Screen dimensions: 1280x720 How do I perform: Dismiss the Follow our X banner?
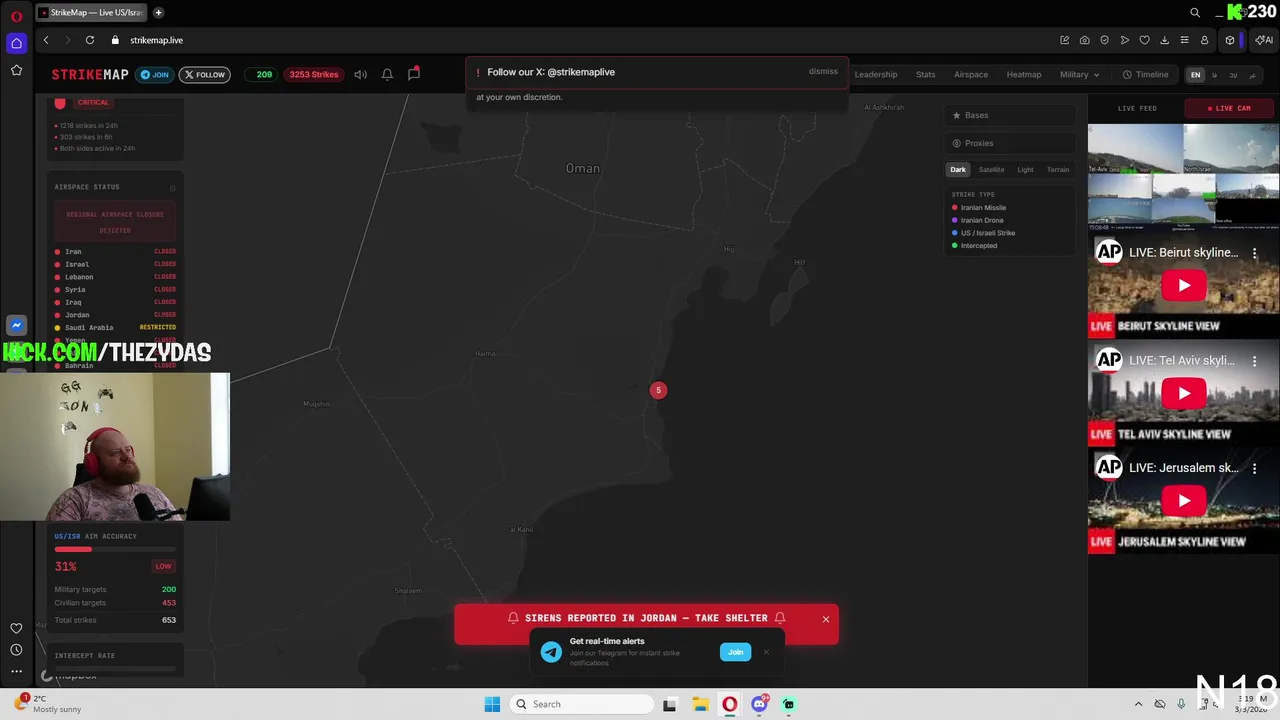coord(823,72)
